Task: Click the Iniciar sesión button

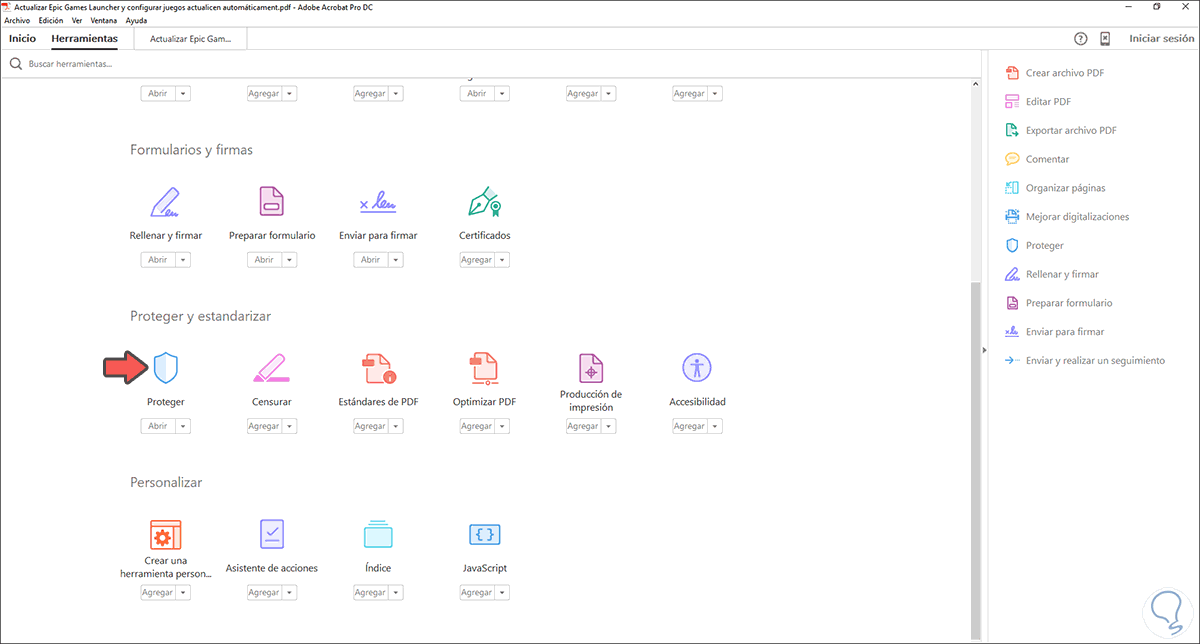Action: (x=1160, y=38)
